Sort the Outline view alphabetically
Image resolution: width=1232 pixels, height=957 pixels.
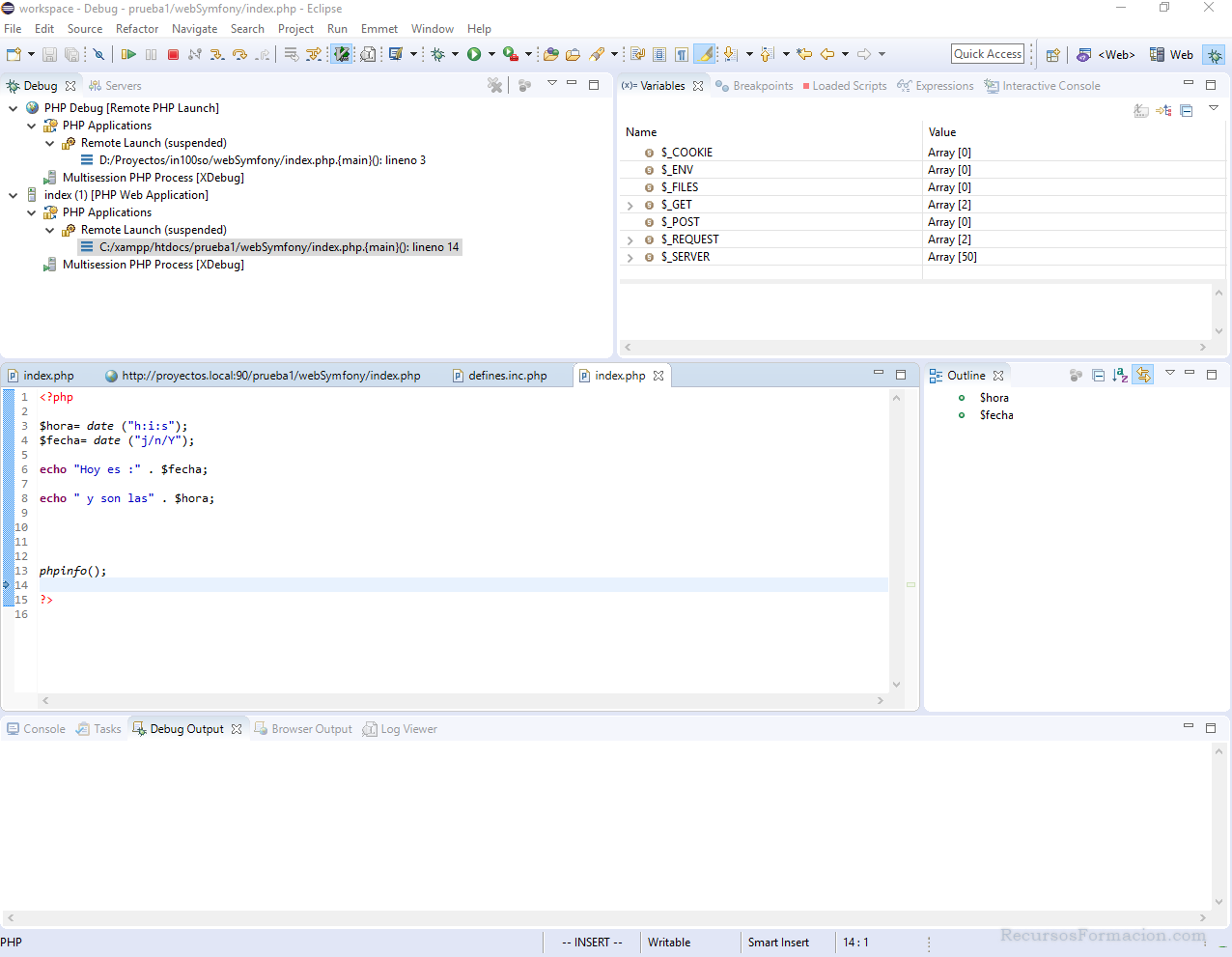pos(1120,376)
